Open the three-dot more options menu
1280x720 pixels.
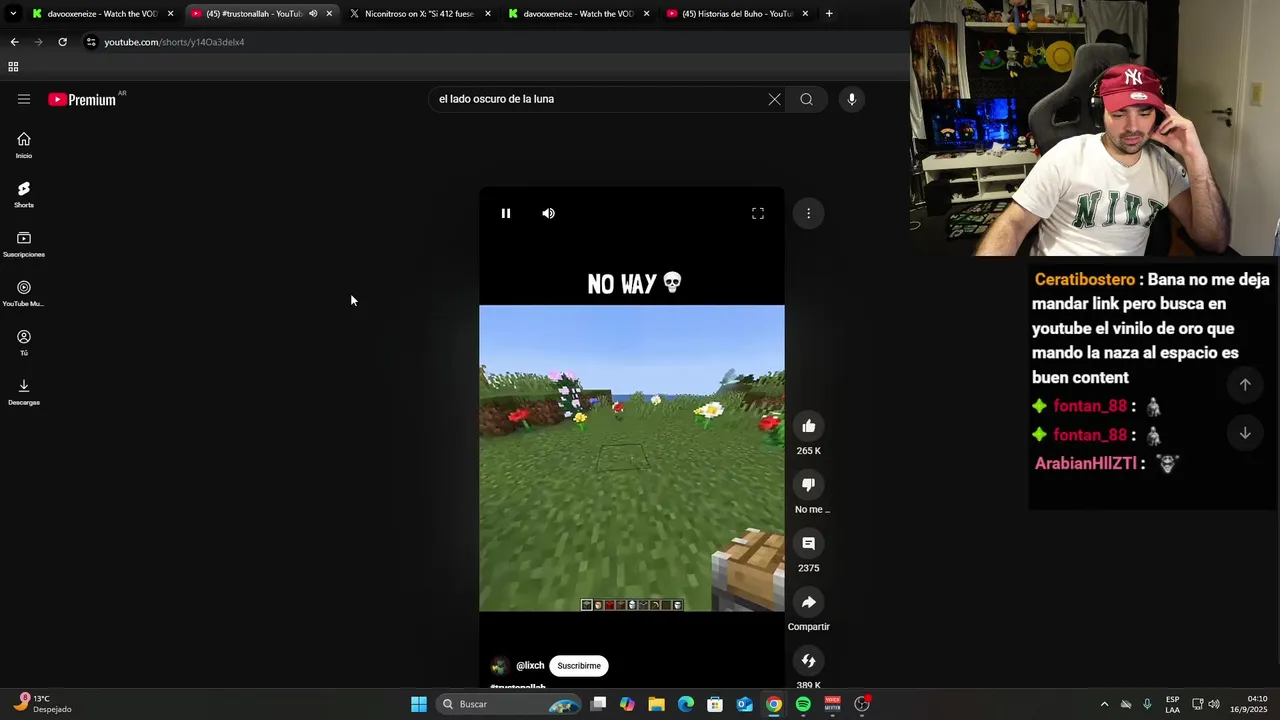click(x=808, y=213)
